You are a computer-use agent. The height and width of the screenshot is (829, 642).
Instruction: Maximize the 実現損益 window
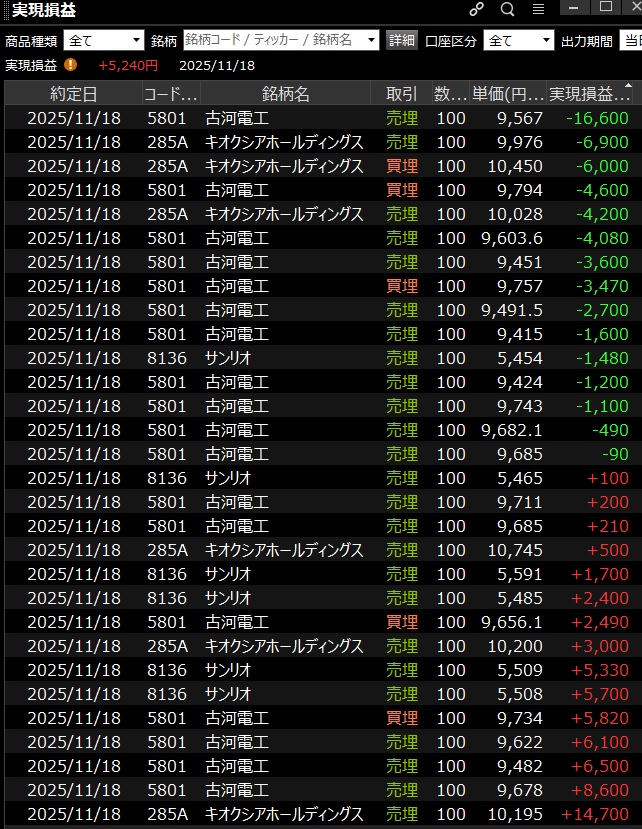(605, 7)
